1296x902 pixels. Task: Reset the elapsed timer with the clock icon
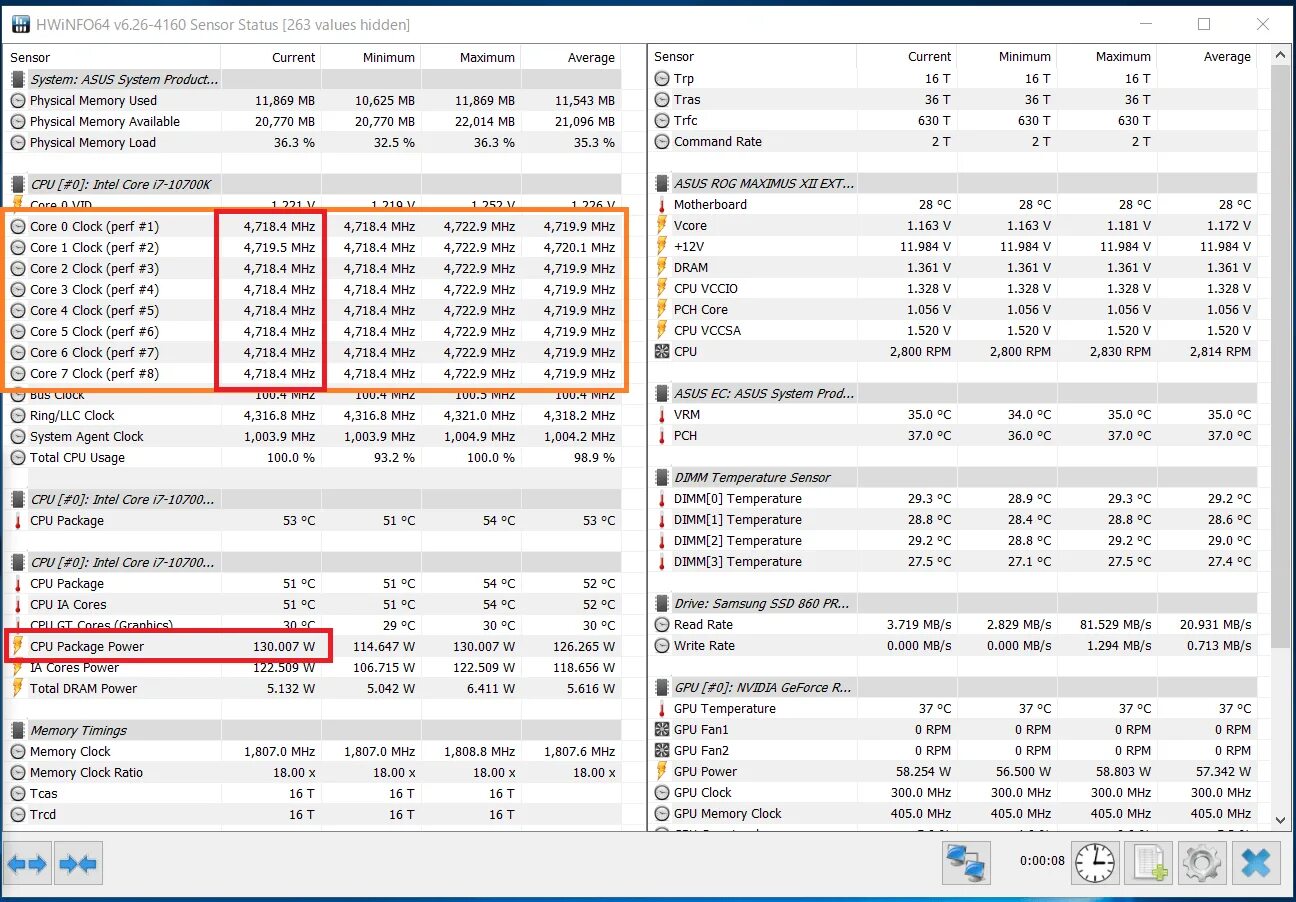[x=1095, y=862]
